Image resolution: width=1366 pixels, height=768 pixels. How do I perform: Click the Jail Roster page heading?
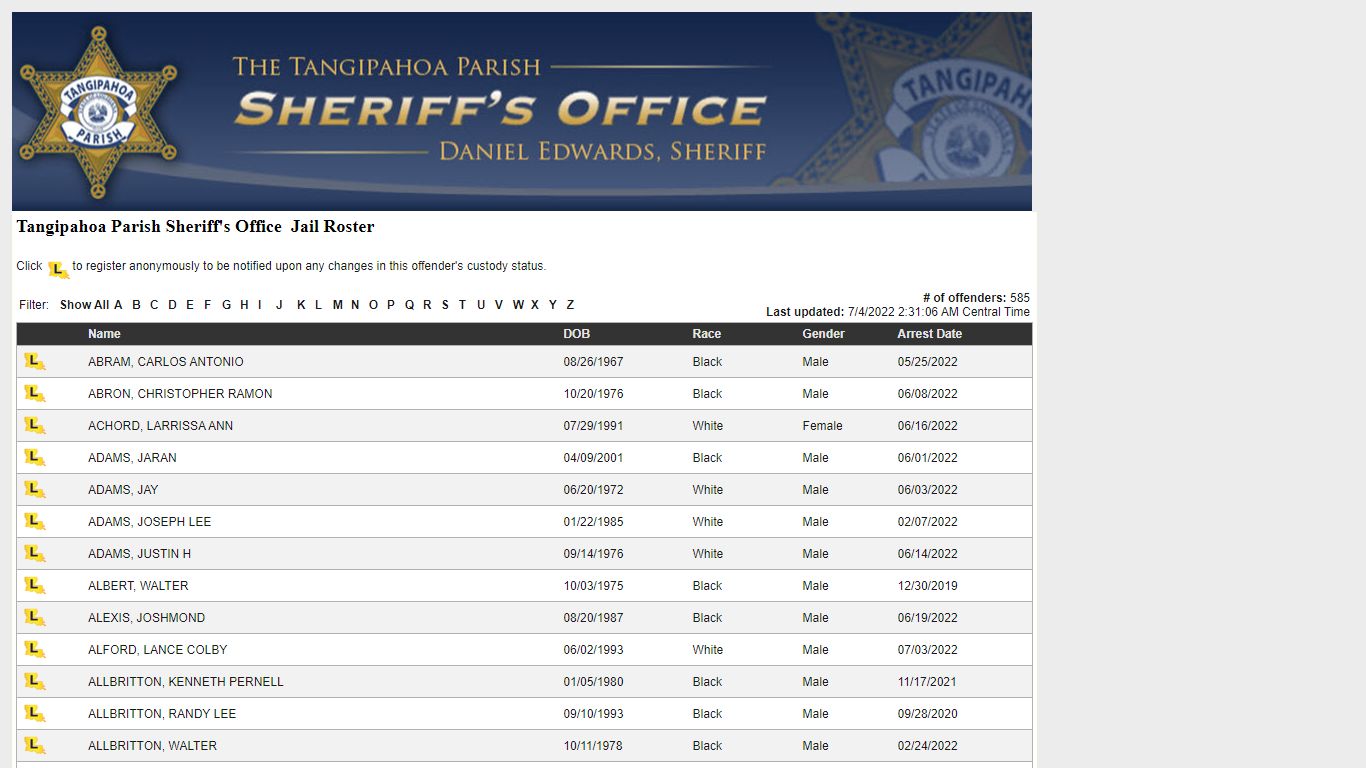click(x=195, y=227)
